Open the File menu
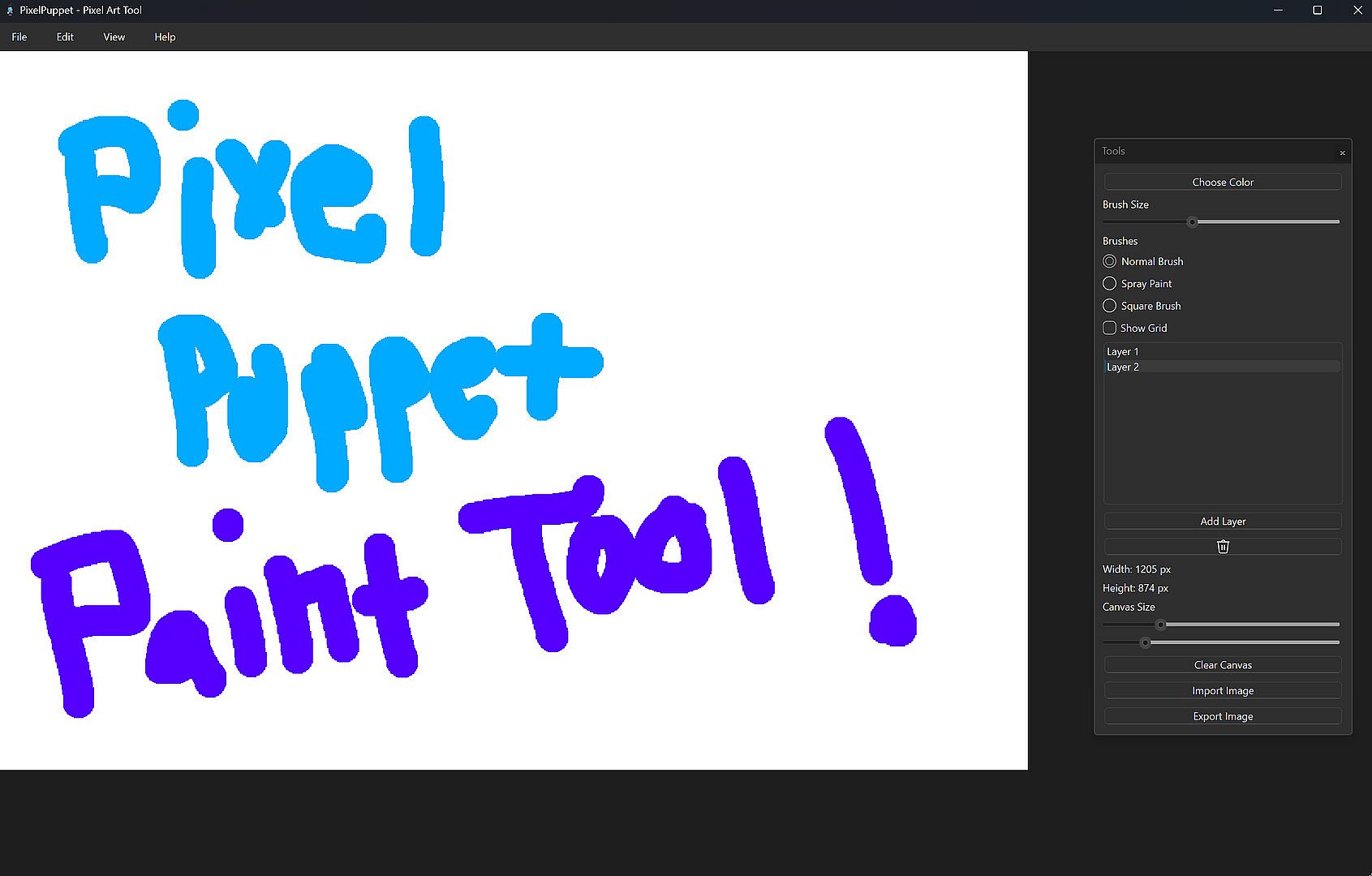The image size is (1372, 876). click(19, 37)
